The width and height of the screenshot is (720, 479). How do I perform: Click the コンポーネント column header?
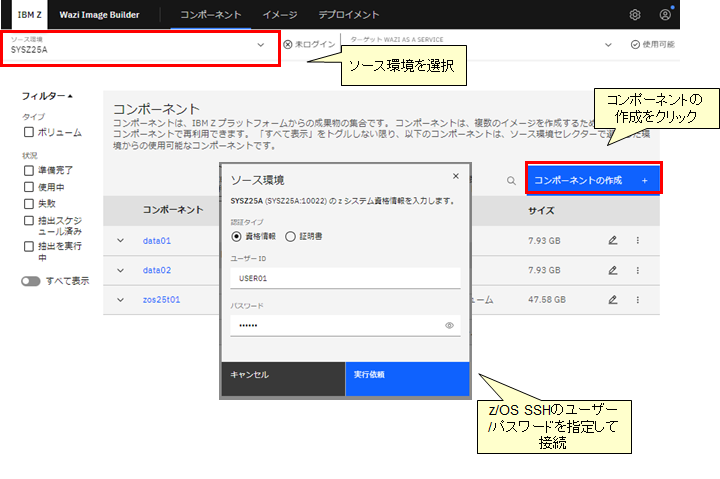pyautogui.click(x=173, y=210)
